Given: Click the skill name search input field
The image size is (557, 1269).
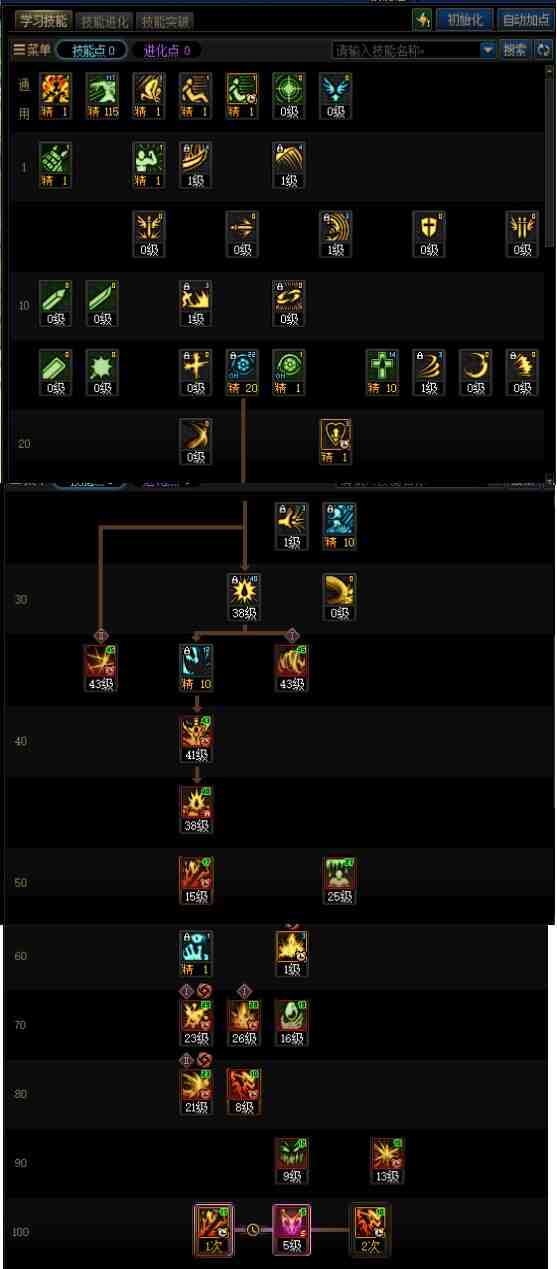Looking at the screenshot, I should click(x=406, y=50).
